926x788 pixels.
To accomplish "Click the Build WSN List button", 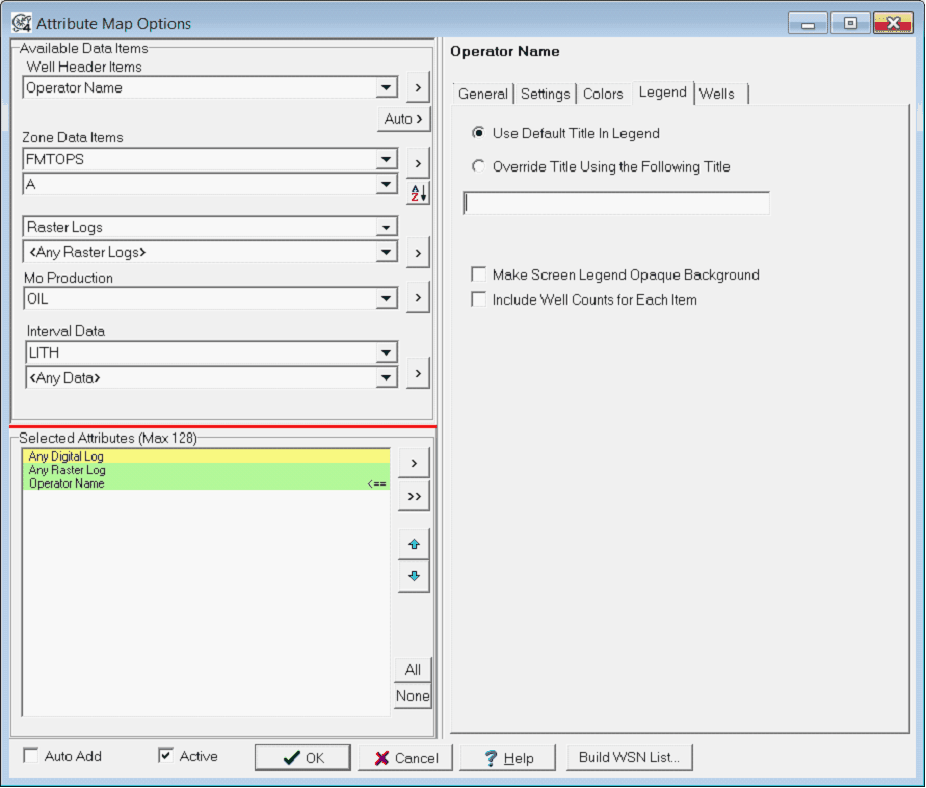I will tap(629, 757).
